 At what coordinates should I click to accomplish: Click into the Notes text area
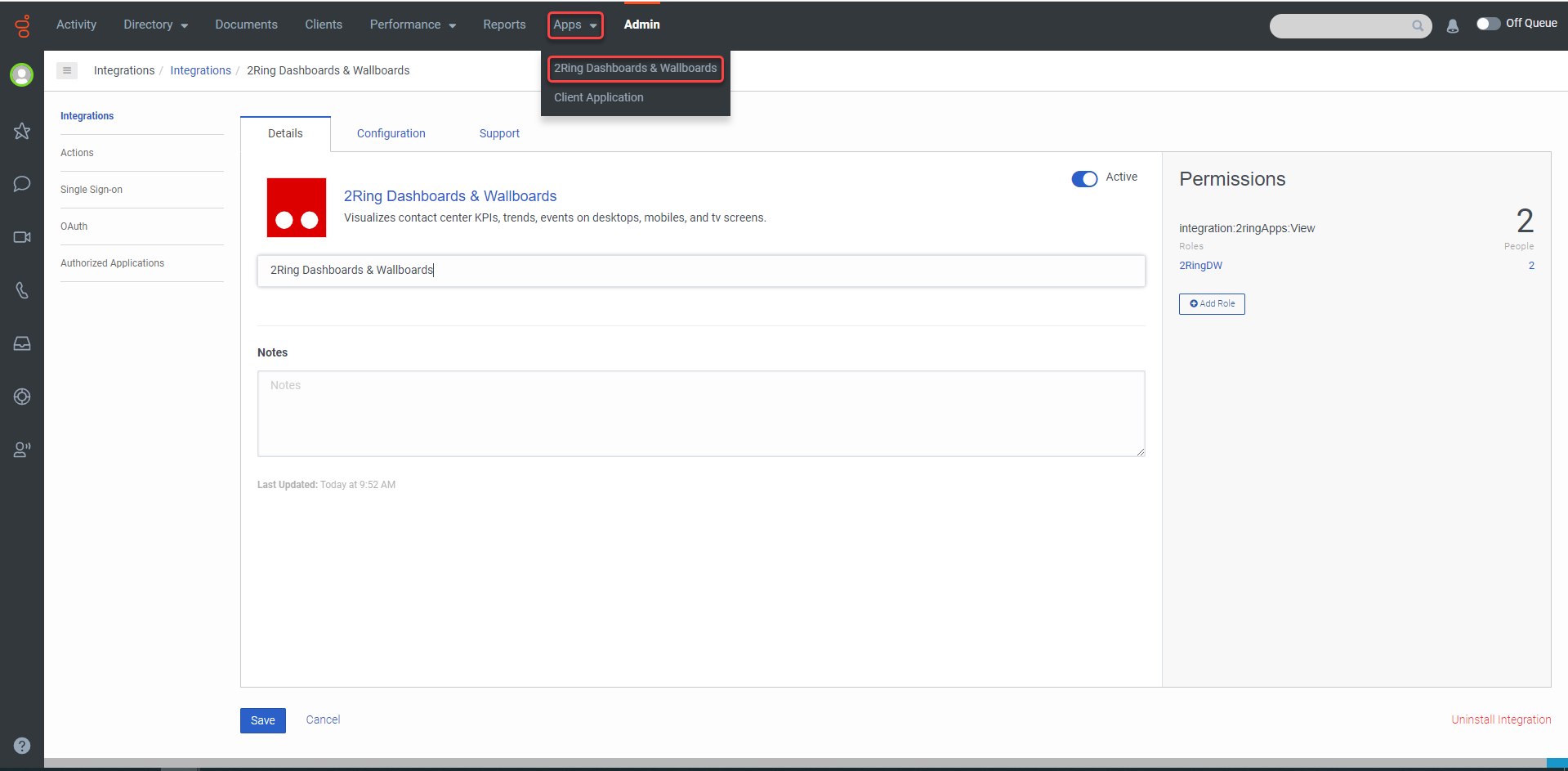pyautogui.click(x=700, y=414)
